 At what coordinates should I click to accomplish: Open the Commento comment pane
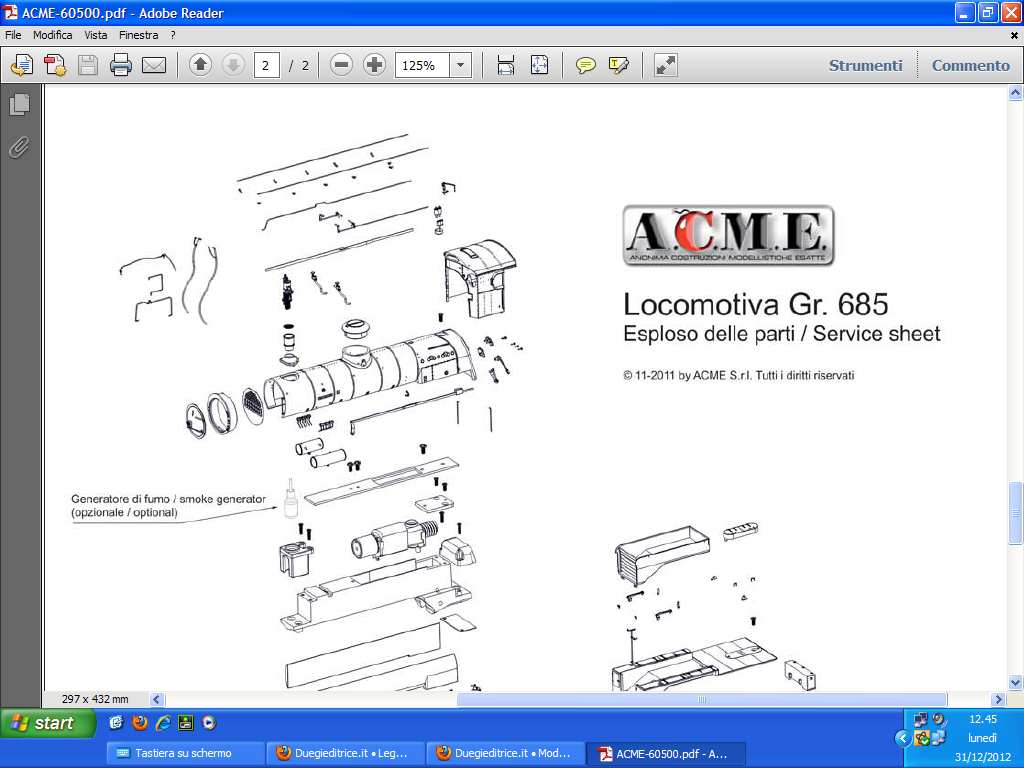coord(970,66)
